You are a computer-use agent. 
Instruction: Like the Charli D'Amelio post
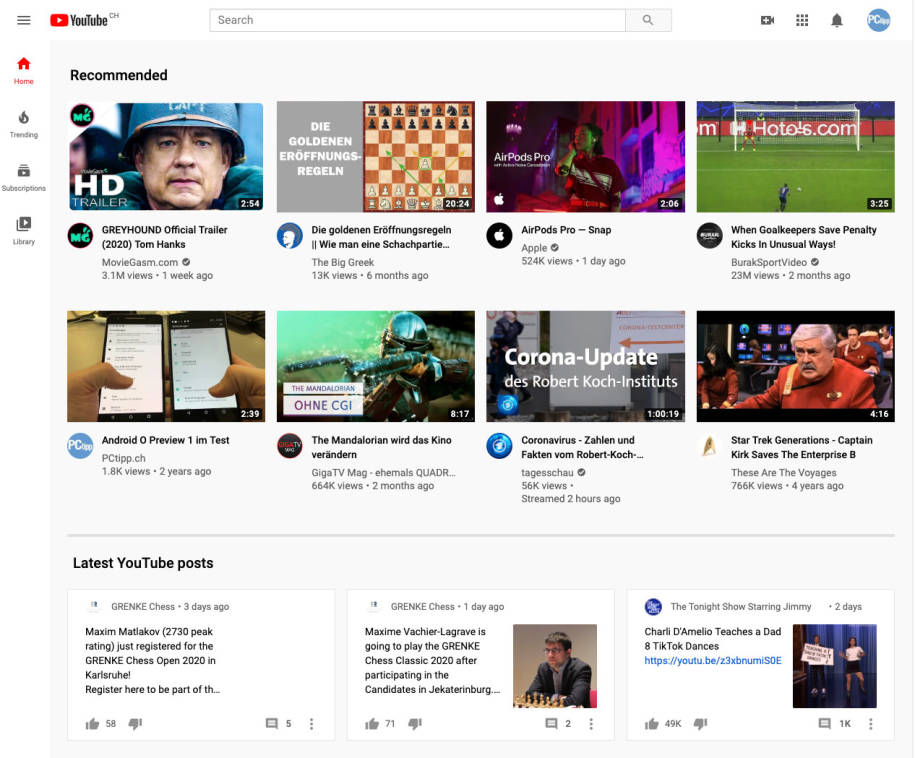click(x=651, y=724)
